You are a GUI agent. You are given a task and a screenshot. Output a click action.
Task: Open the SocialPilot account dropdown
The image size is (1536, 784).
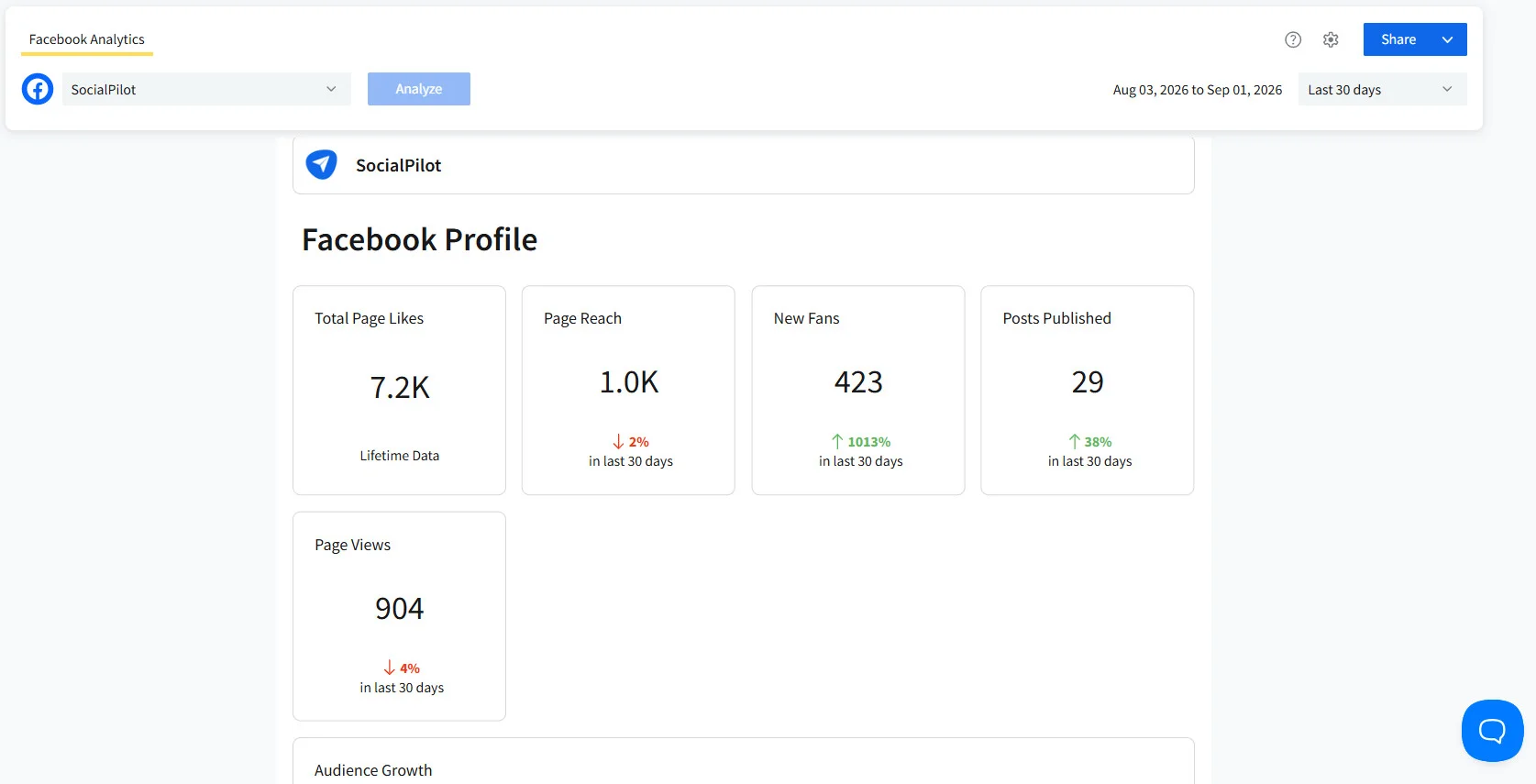(x=206, y=89)
